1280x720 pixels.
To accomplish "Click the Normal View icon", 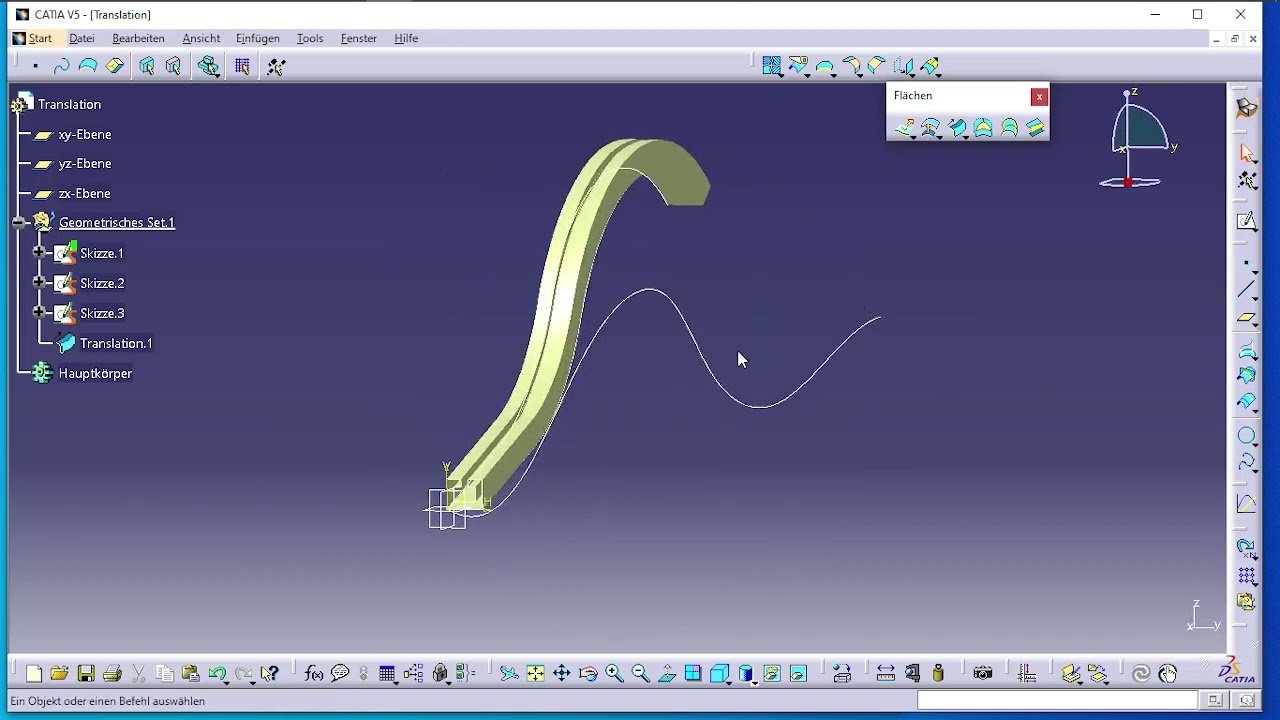I will 667,674.
